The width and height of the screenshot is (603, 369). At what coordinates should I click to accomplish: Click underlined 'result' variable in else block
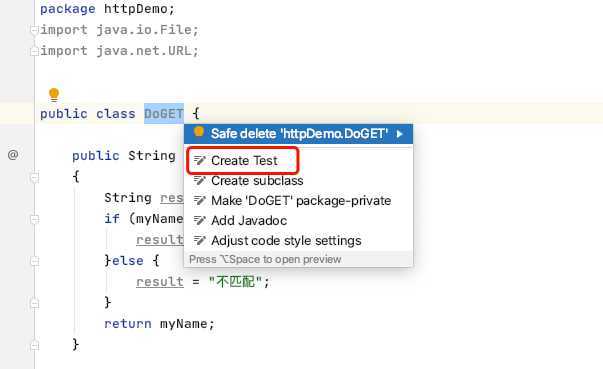[x=160, y=282]
